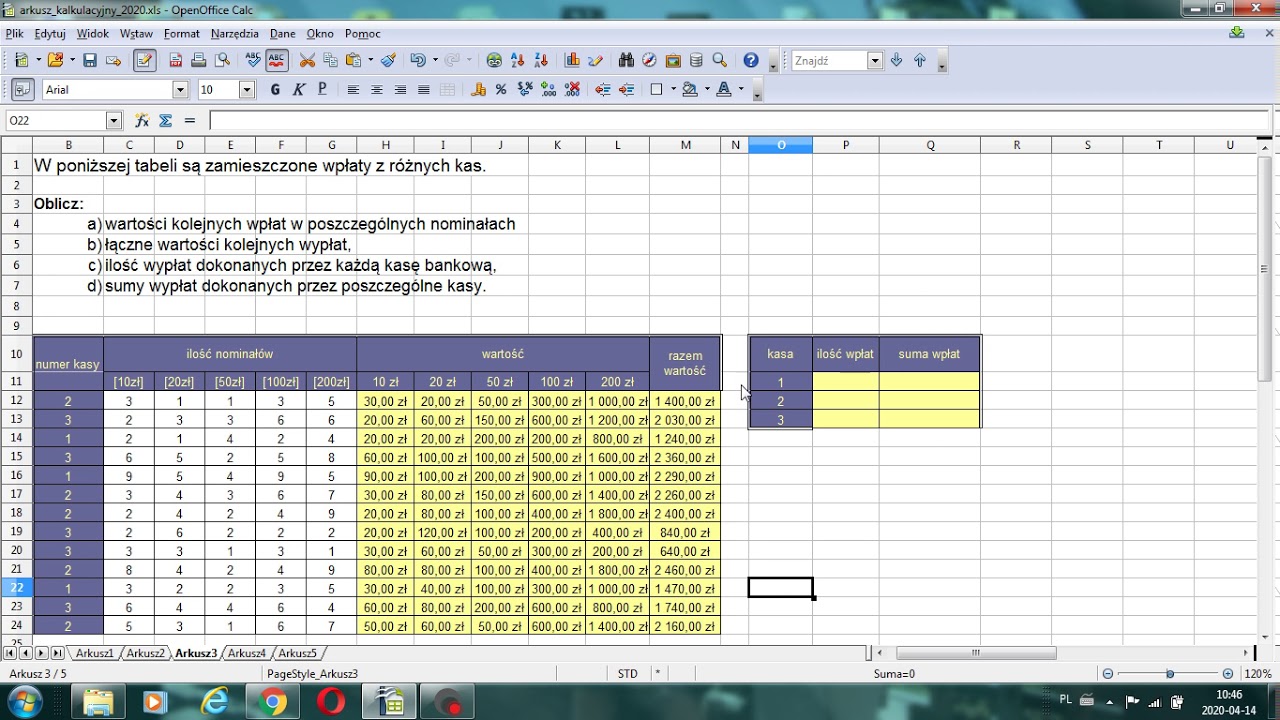Cut selection with the scissors icon
This screenshot has width=1280, height=720.
pos(307,60)
